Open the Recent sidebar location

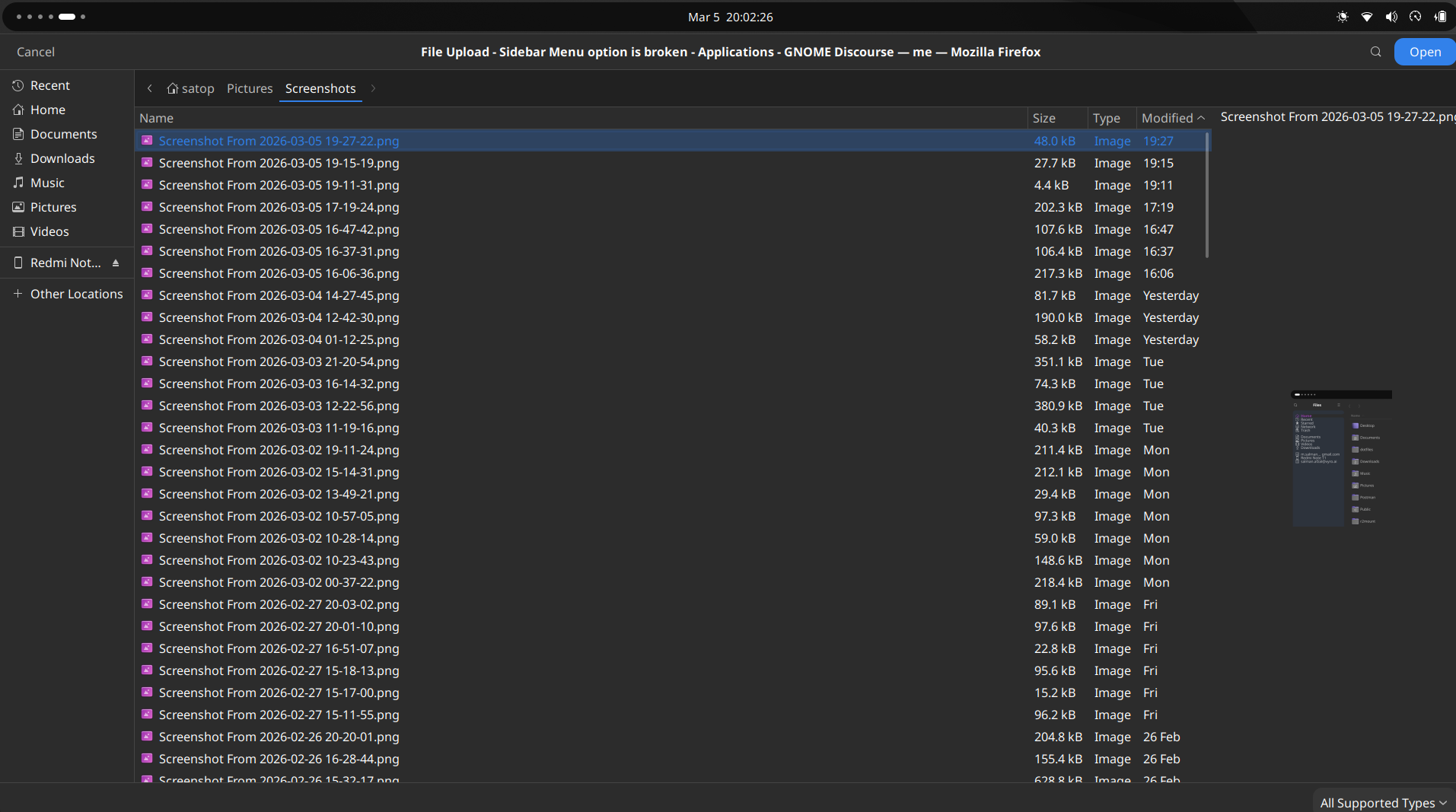pyautogui.click(x=49, y=85)
